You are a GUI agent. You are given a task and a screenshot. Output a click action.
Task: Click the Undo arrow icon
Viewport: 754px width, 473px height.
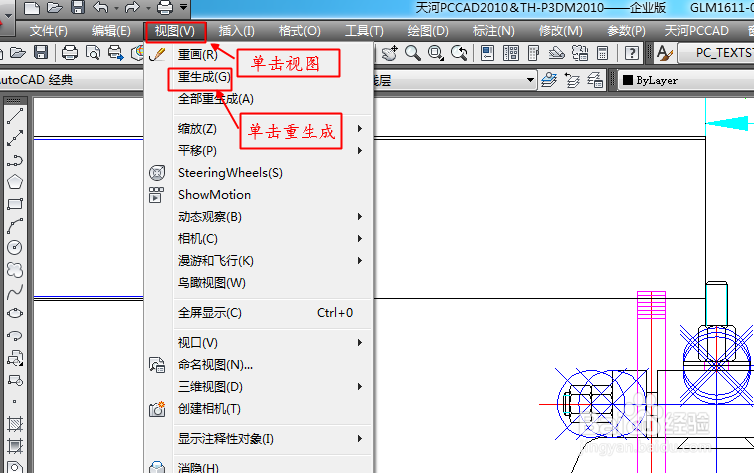(101, 8)
